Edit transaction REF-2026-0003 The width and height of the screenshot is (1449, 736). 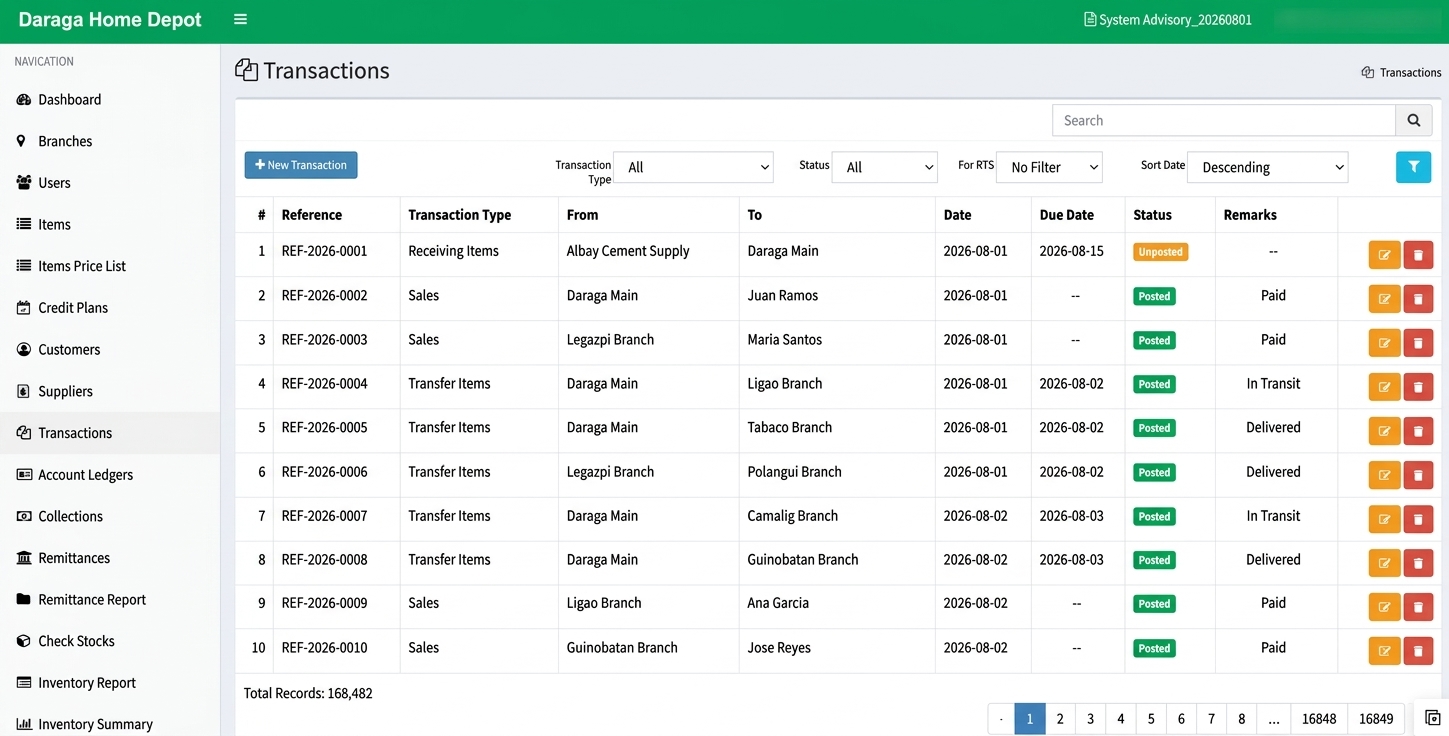pyautogui.click(x=1384, y=343)
